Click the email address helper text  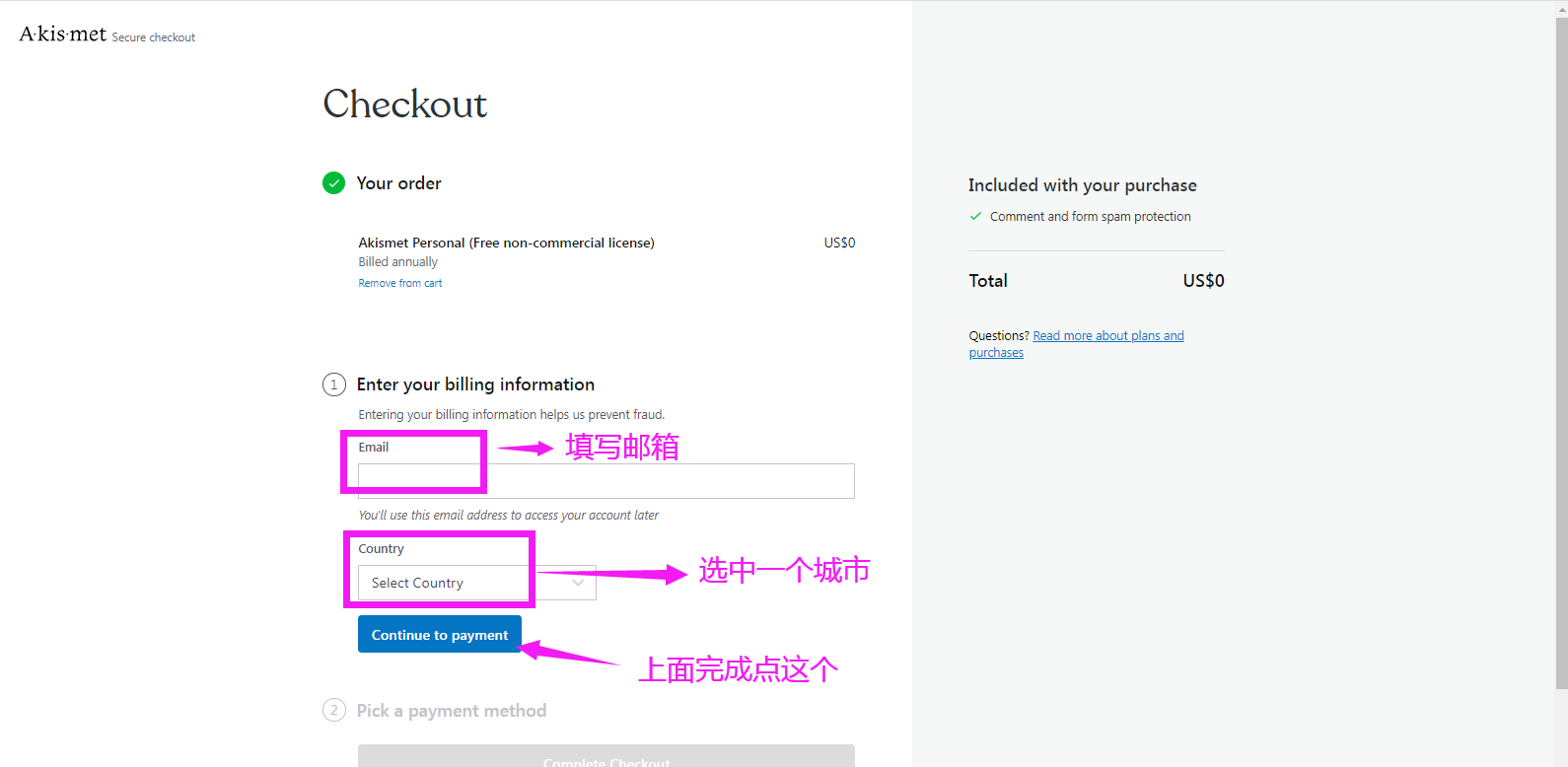click(508, 516)
